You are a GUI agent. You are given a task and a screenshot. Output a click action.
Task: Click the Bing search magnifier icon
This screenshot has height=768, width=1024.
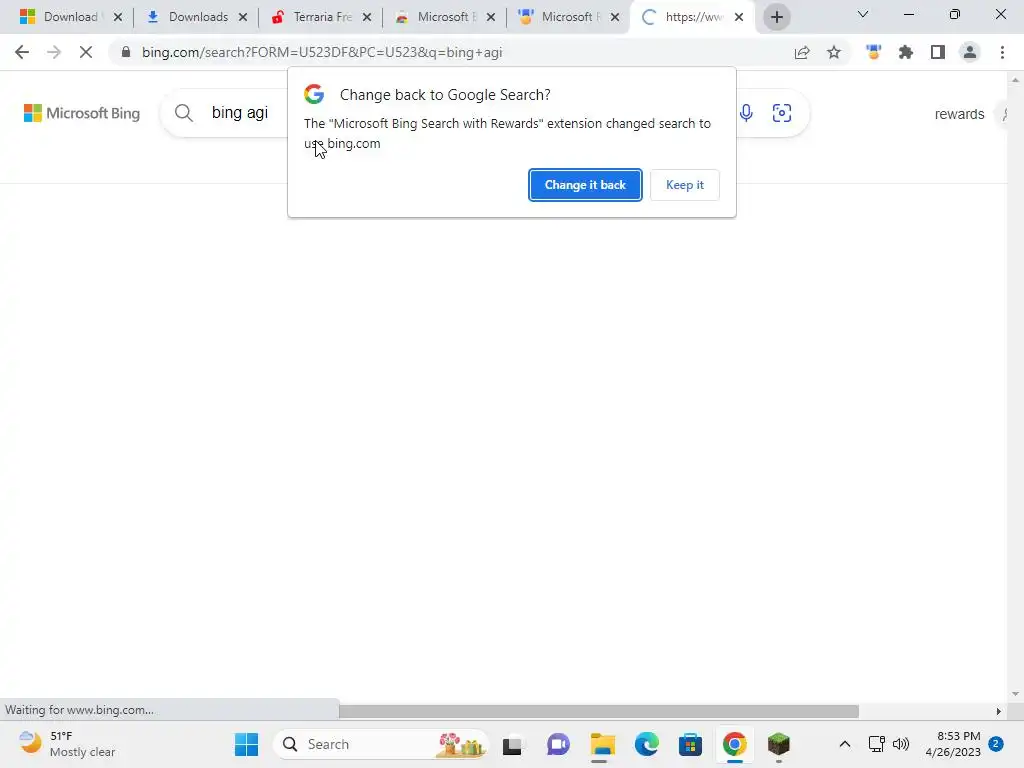pos(184,113)
